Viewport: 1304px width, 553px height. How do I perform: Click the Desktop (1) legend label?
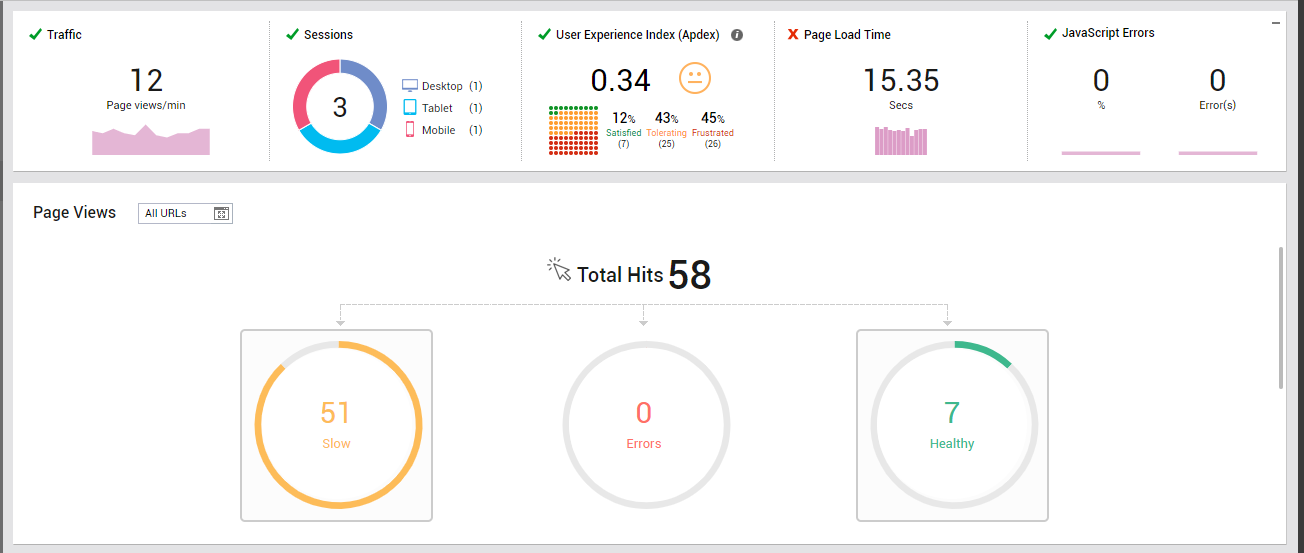[452, 86]
